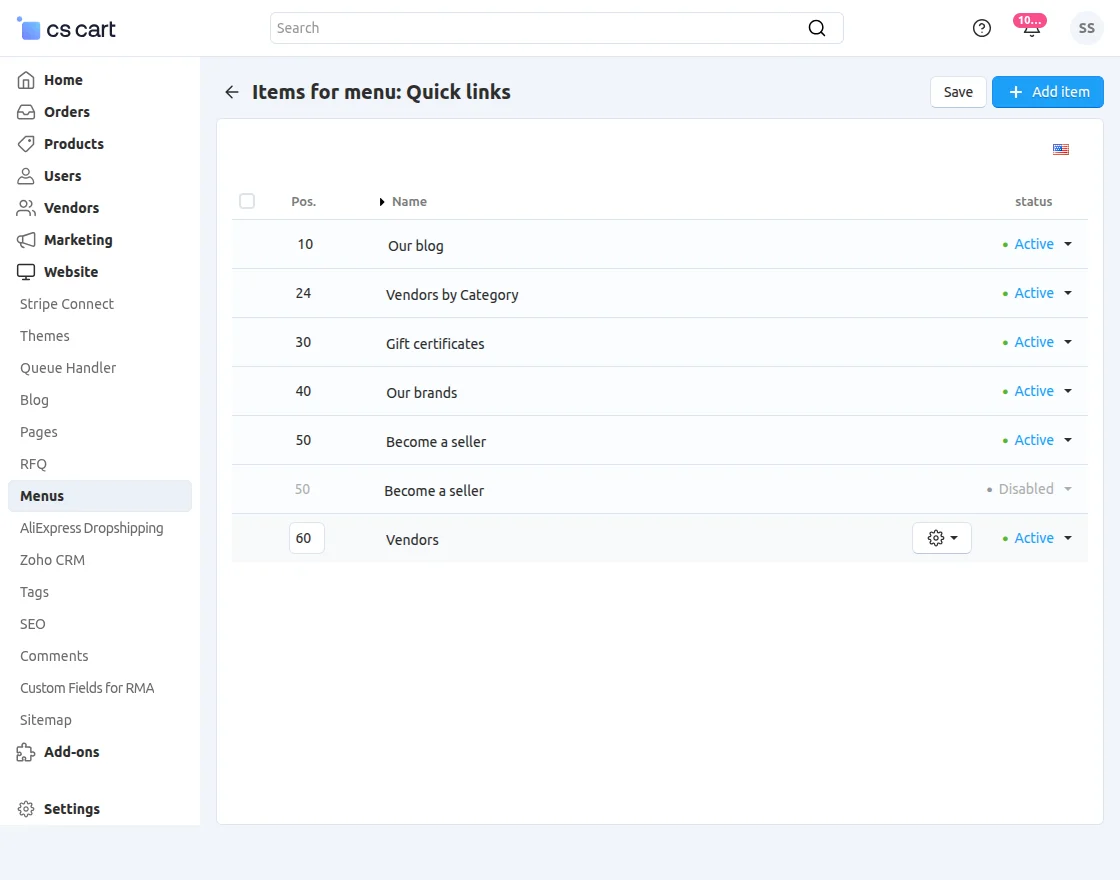Image resolution: width=1120 pixels, height=880 pixels.
Task: Open Settings in the sidebar
Action: tap(71, 809)
